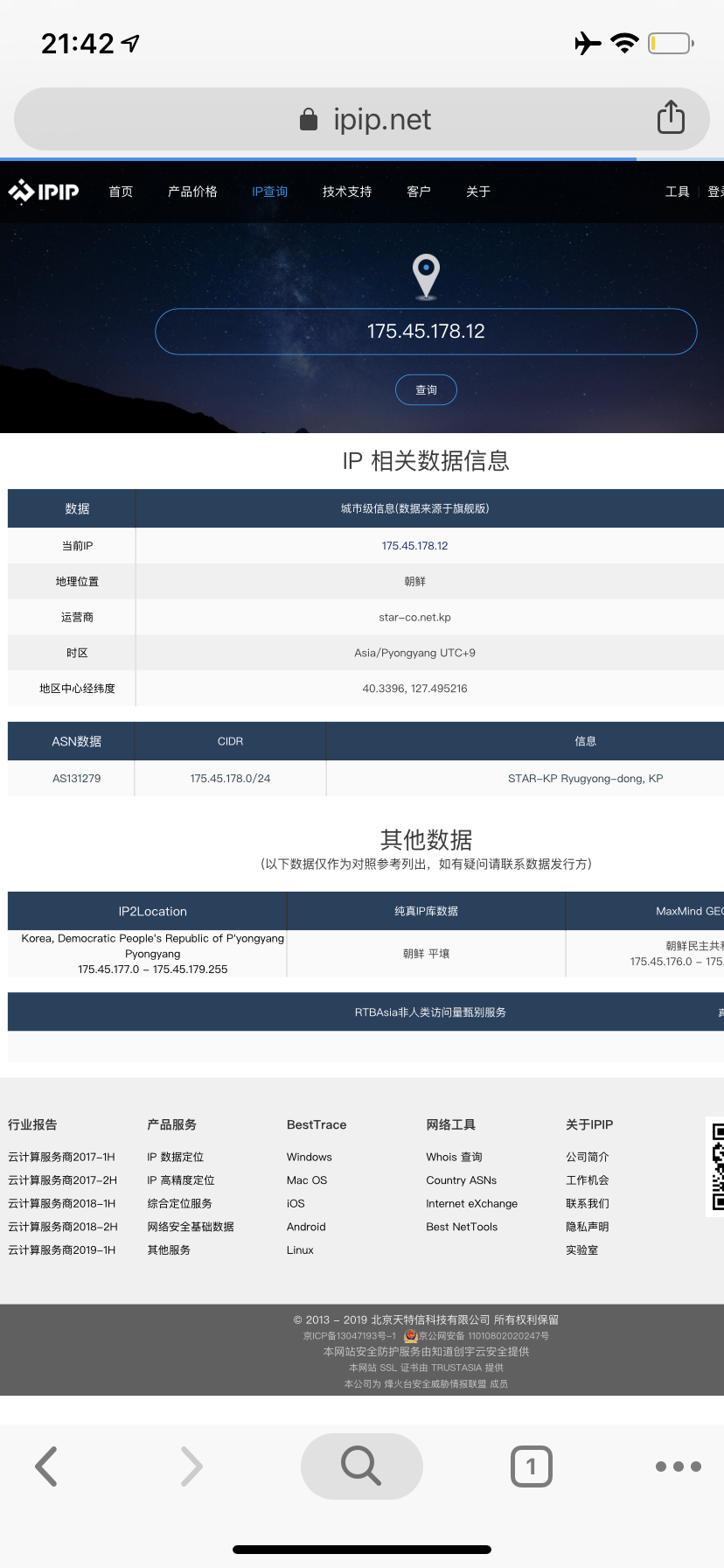
Task: Tap the browser forward arrow
Action: [191, 1466]
